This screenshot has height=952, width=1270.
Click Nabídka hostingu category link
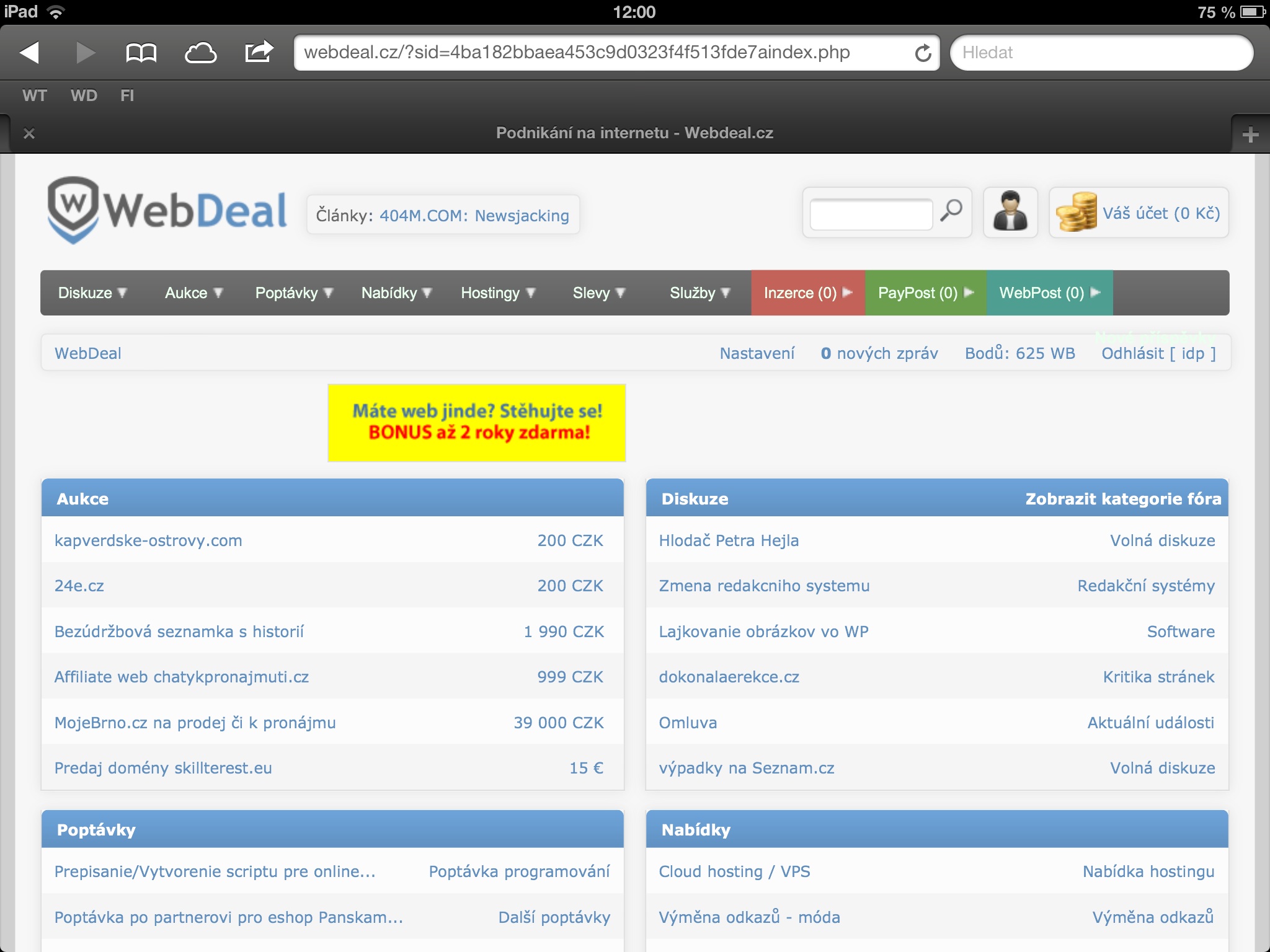click(x=1148, y=871)
